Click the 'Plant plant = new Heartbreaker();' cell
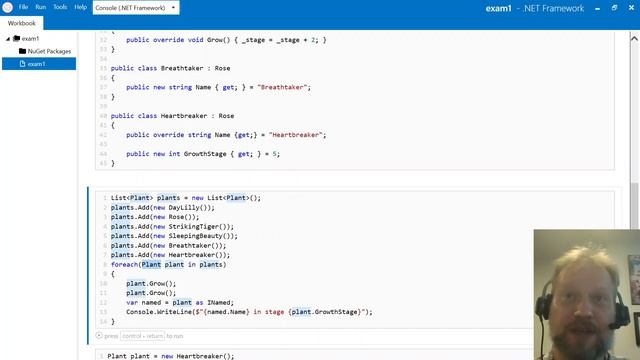Viewport: 640px width, 360px height. point(171,356)
